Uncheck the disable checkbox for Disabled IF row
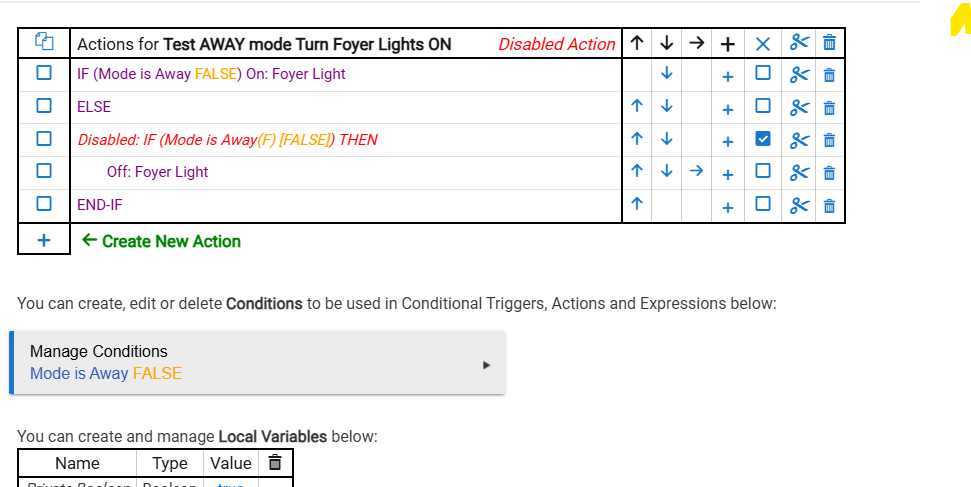Screen dimensions: 971x487 (x=763, y=139)
